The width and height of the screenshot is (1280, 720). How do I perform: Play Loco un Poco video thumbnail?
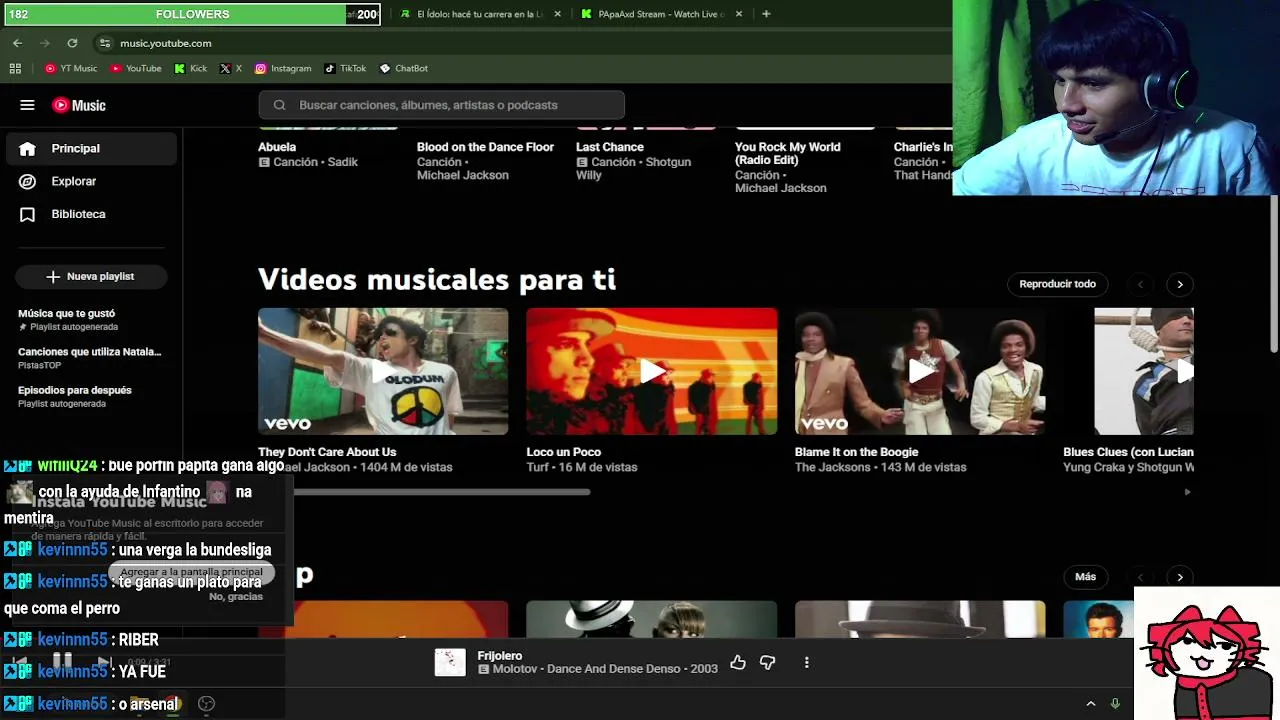point(652,371)
